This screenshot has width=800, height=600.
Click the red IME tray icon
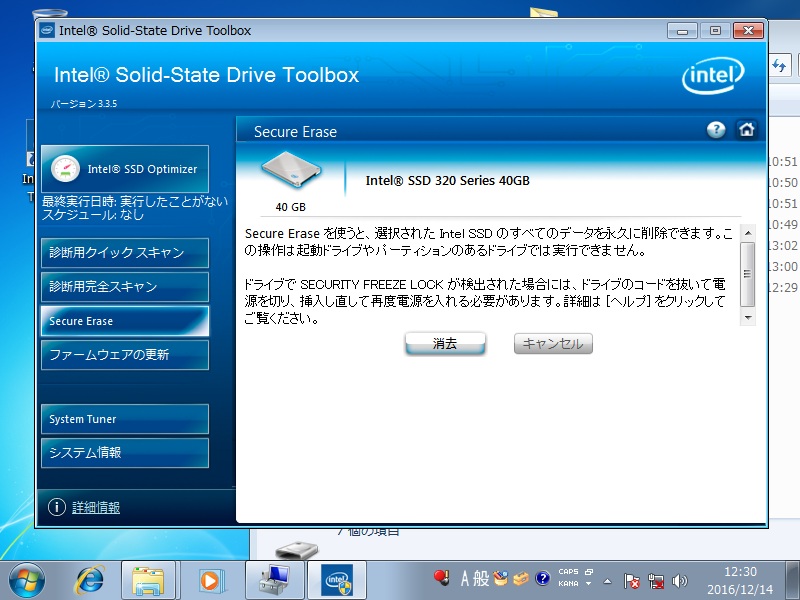442,578
